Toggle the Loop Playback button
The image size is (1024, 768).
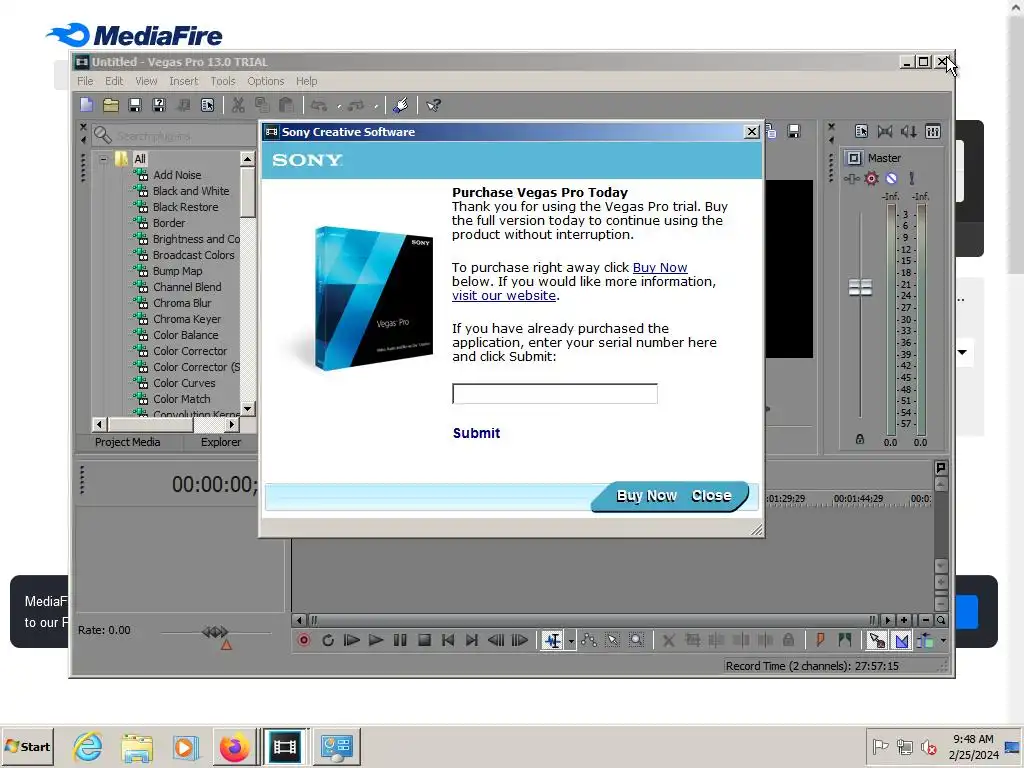tap(328, 641)
